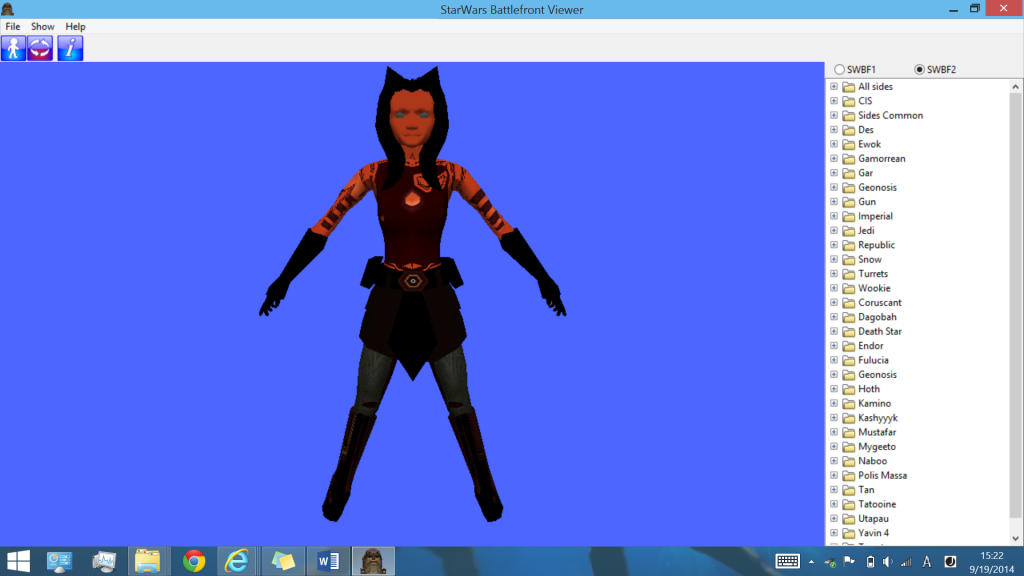Show hidden tray icons arrow
Viewport: 1024px width, 576px height.
(811, 562)
